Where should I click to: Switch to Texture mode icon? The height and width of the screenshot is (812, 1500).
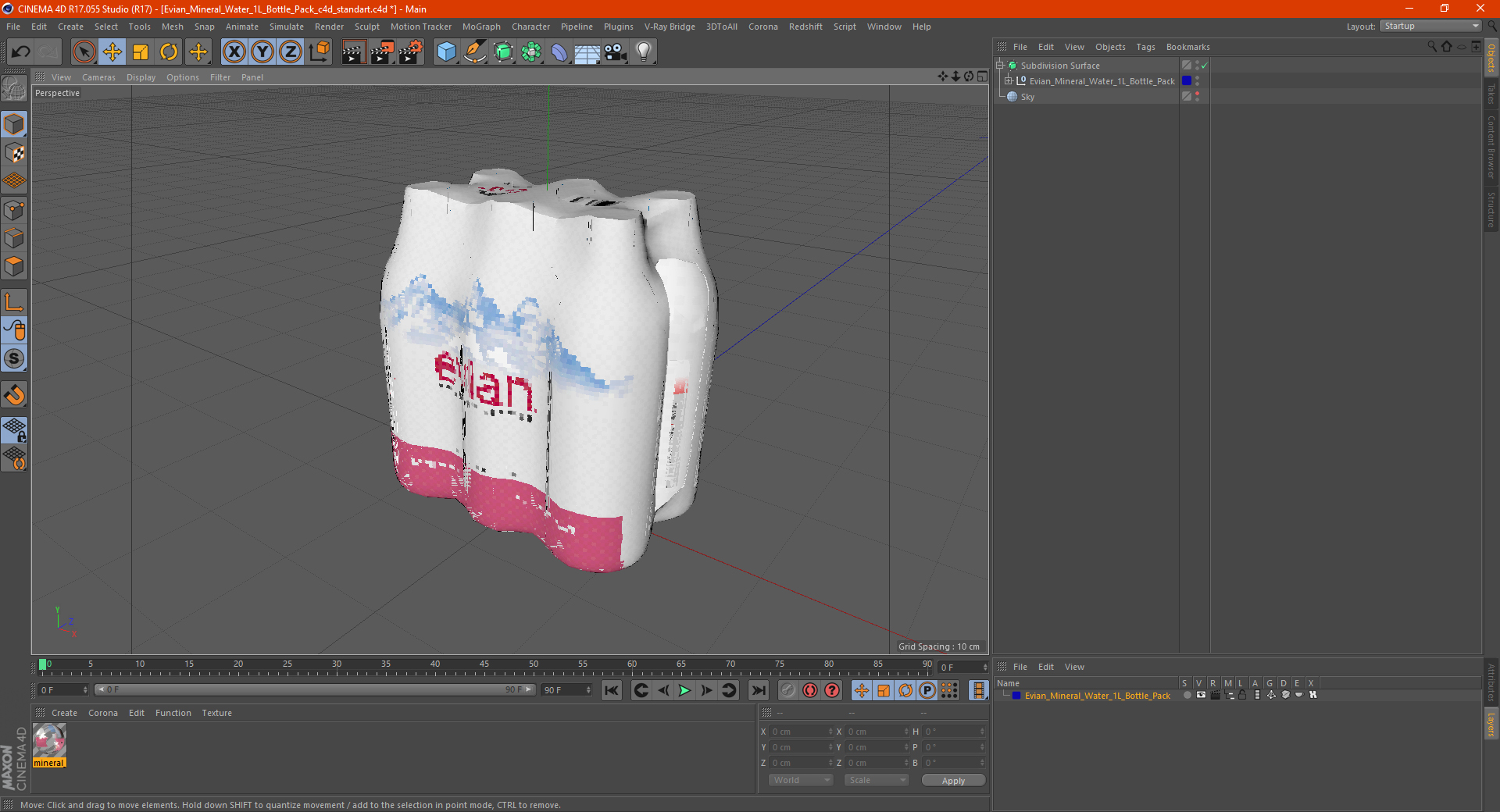(x=14, y=153)
